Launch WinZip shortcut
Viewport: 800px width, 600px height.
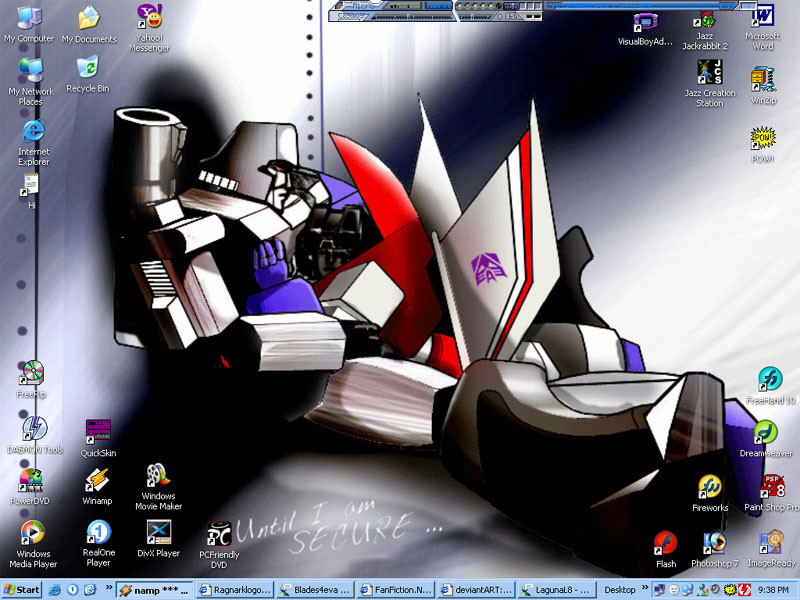pos(763,86)
